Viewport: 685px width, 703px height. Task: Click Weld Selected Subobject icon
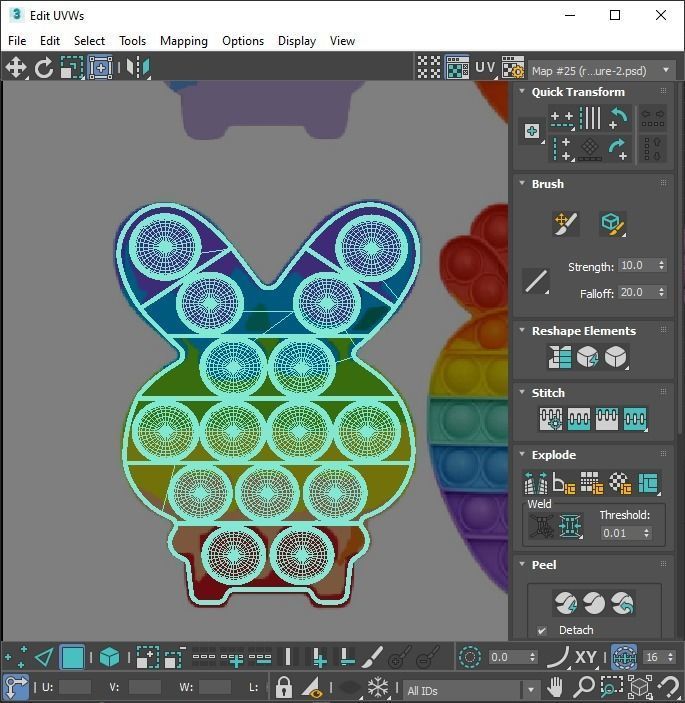click(571, 525)
